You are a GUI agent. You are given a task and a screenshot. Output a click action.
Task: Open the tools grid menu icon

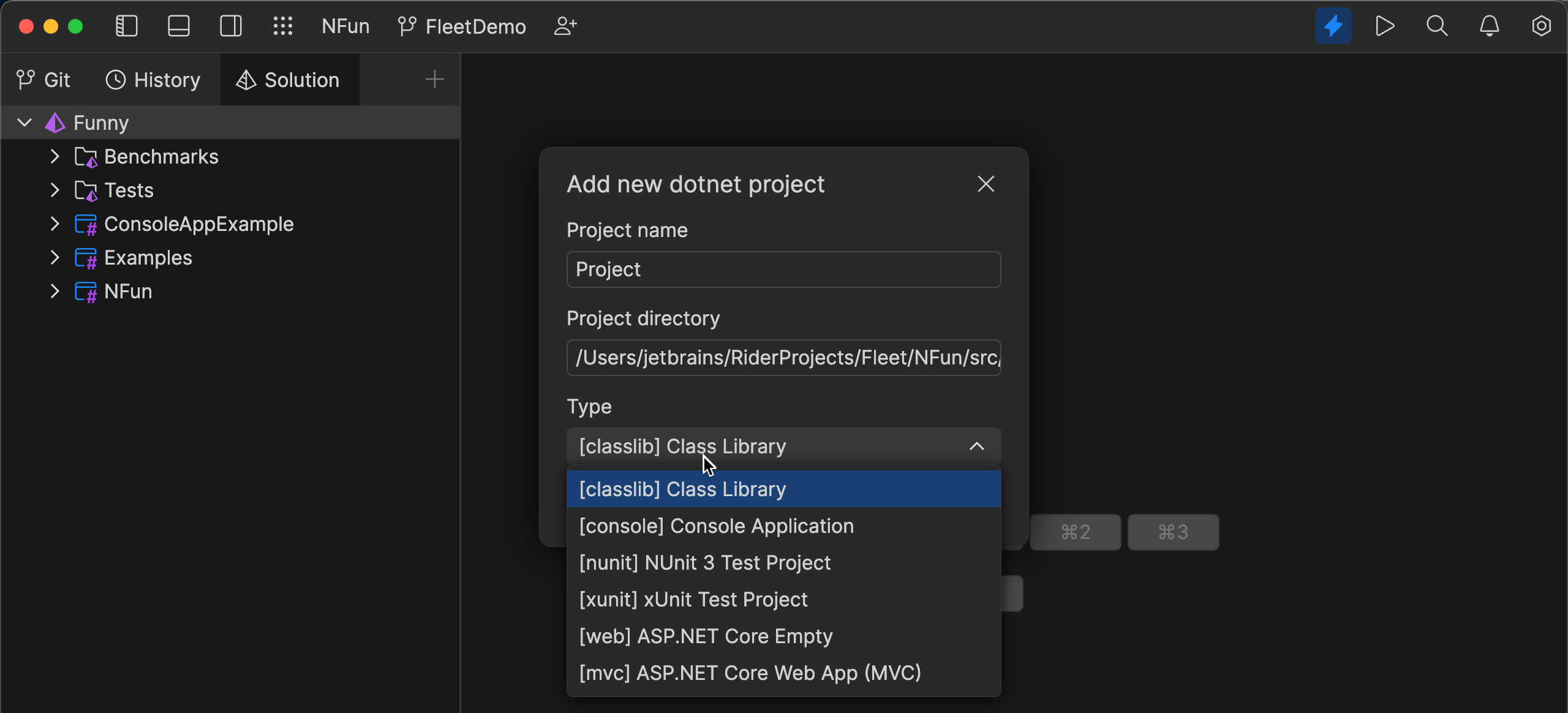pos(283,26)
